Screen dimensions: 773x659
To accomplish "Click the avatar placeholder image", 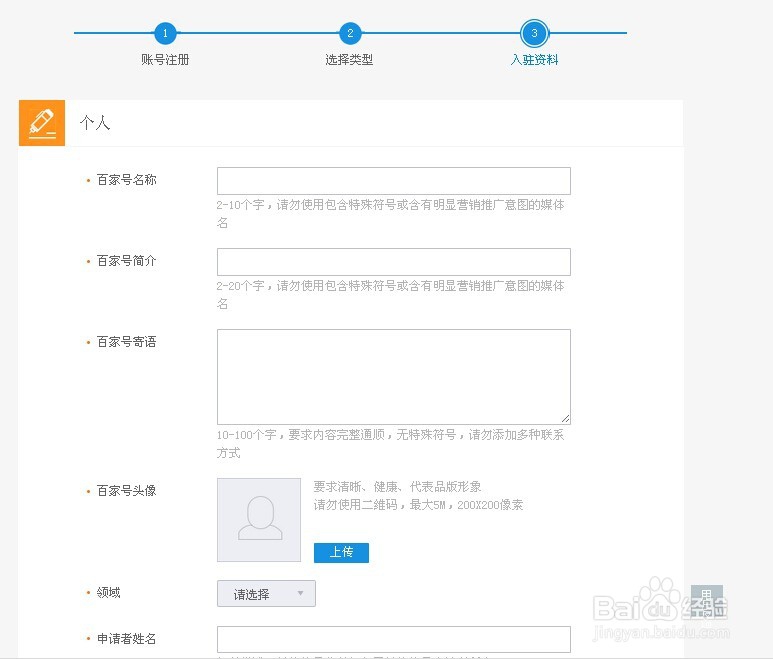I will [259, 520].
